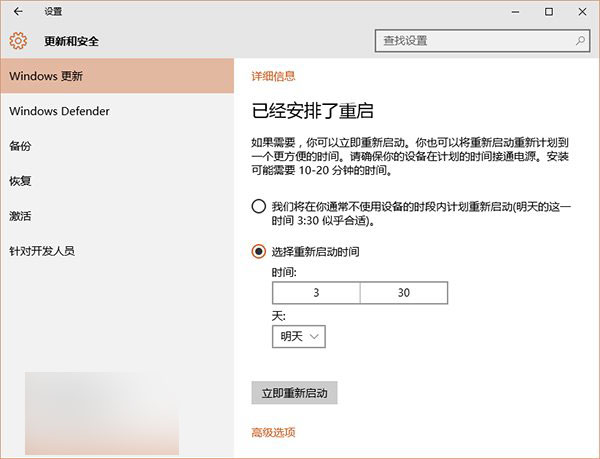Switch to the 恢复 section
Screen dimensions: 600x459
point(21,181)
